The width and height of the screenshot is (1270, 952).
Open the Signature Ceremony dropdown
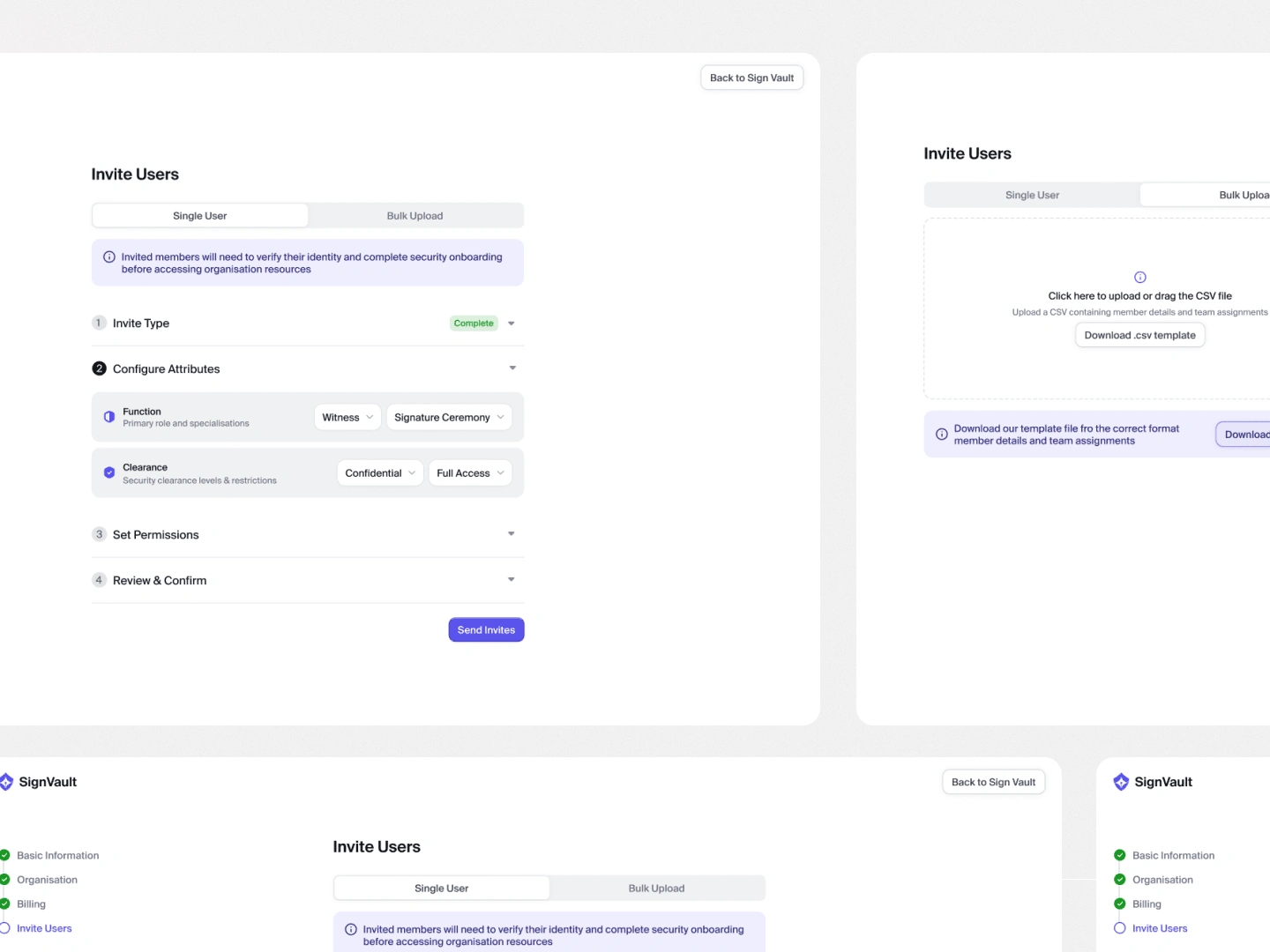click(449, 418)
